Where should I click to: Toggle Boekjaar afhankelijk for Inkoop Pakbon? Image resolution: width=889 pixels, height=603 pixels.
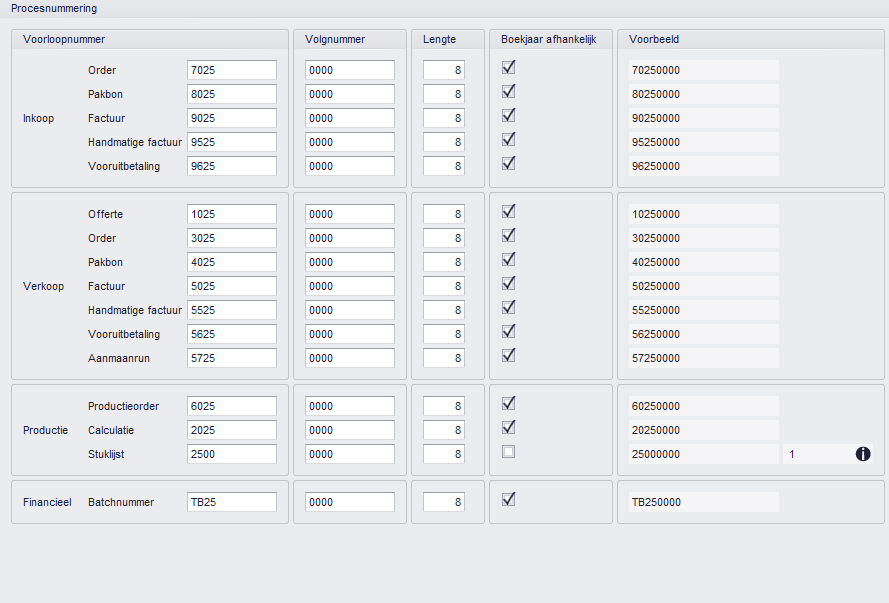tap(509, 91)
